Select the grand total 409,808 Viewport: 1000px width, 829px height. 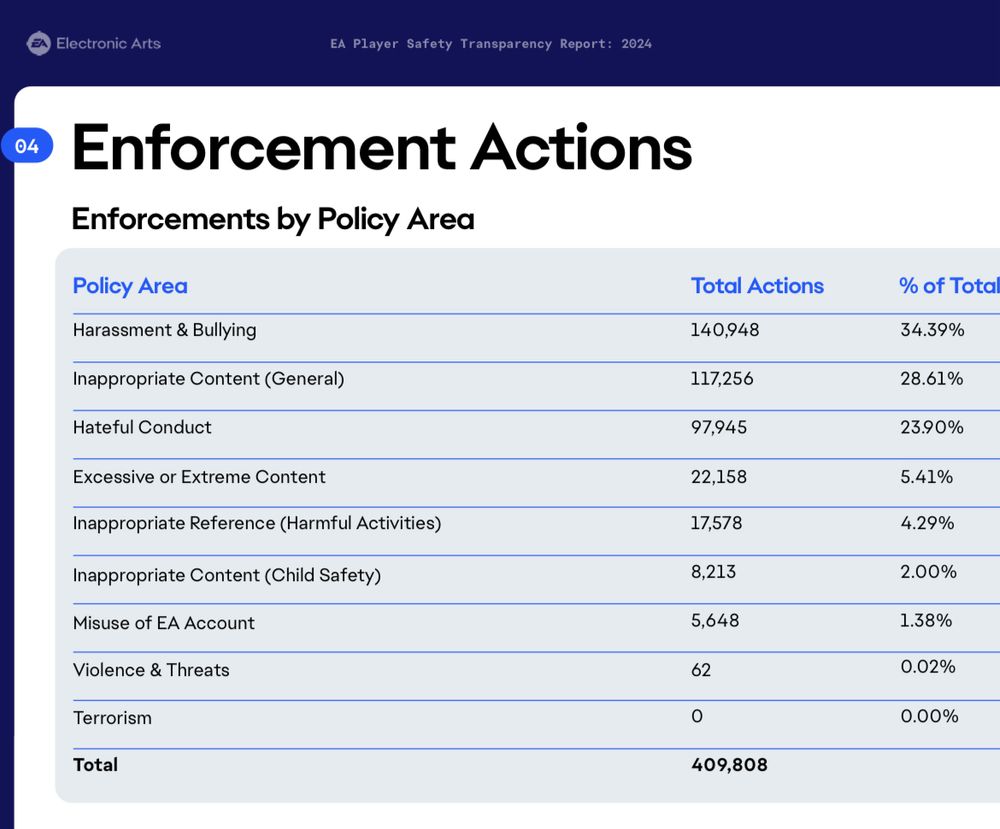729,765
